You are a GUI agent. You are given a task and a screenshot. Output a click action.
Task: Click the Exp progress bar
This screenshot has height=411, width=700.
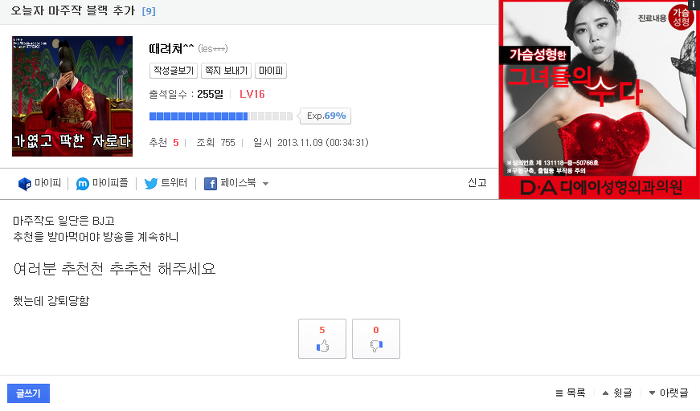tap(221, 116)
